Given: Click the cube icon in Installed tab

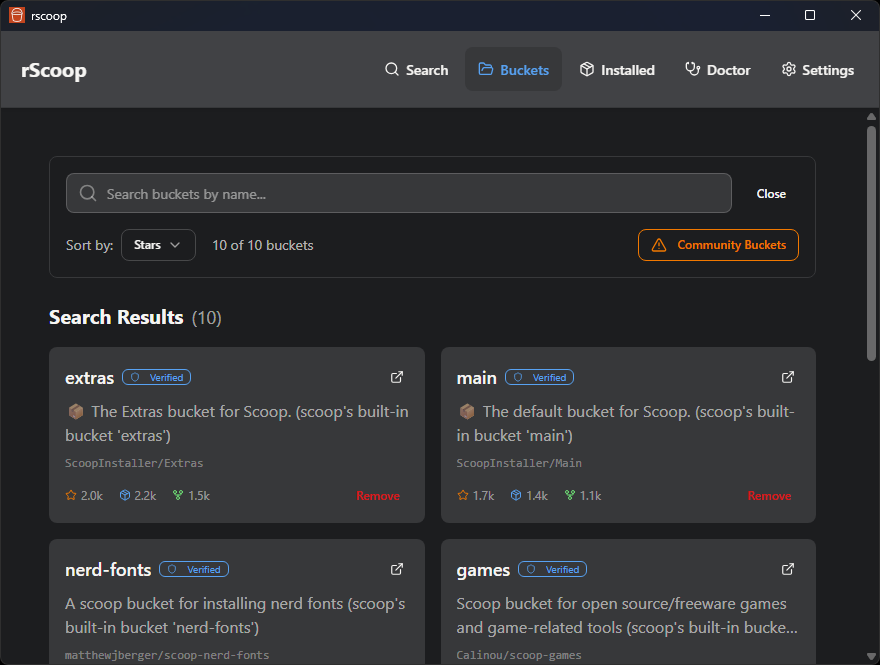Looking at the screenshot, I should (586, 69).
